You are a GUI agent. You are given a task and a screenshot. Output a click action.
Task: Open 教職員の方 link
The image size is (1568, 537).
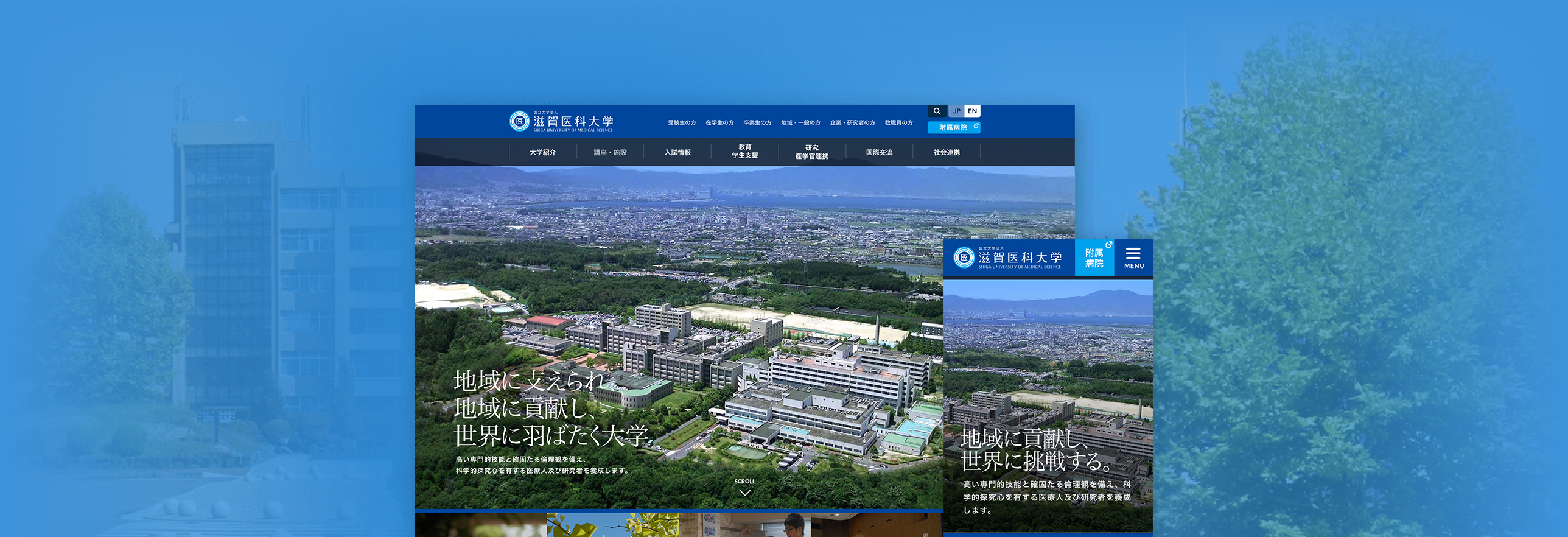(x=898, y=122)
